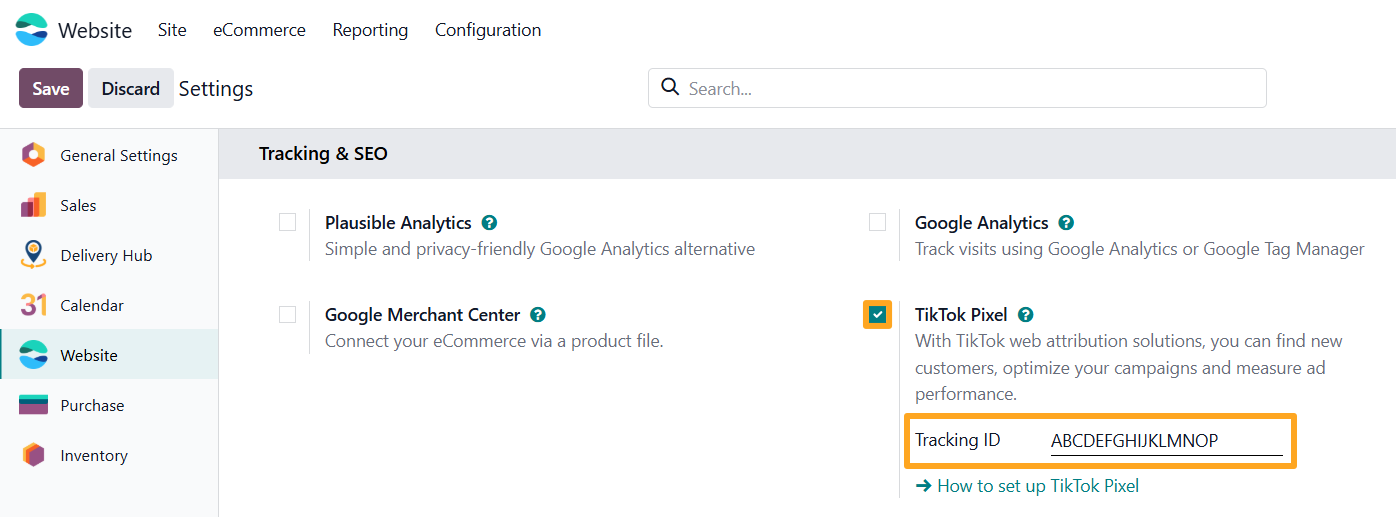Click the Google Analytics label
The image size is (1396, 517).
point(982,223)
